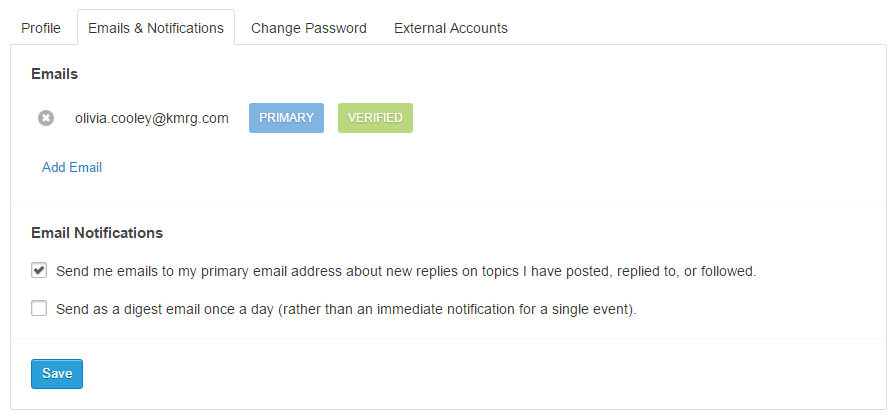The image size is (896, 418).
Task: Remove the olivia.cooley@kmrg.com email with X icon
Action: click(46, 118)
